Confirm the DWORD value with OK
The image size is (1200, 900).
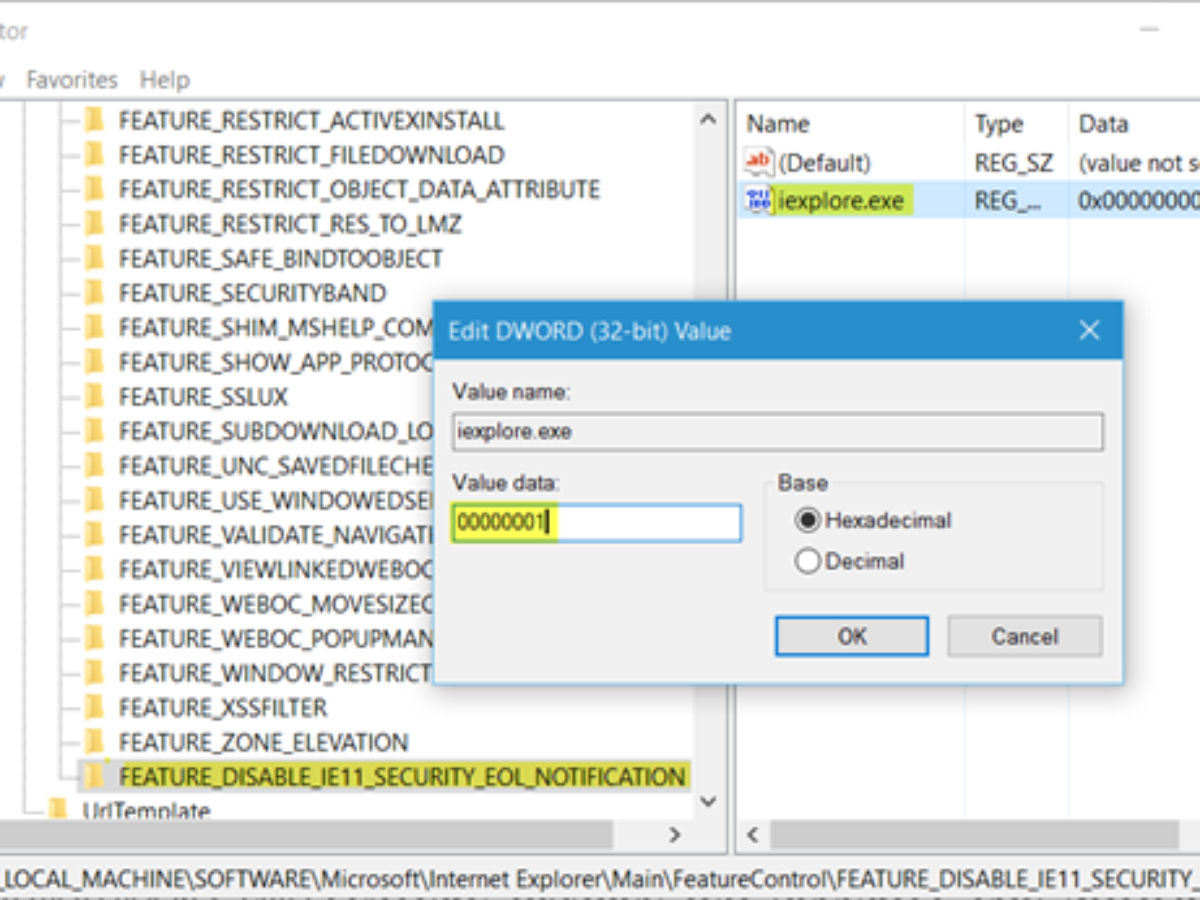click(x=852, y=636)
